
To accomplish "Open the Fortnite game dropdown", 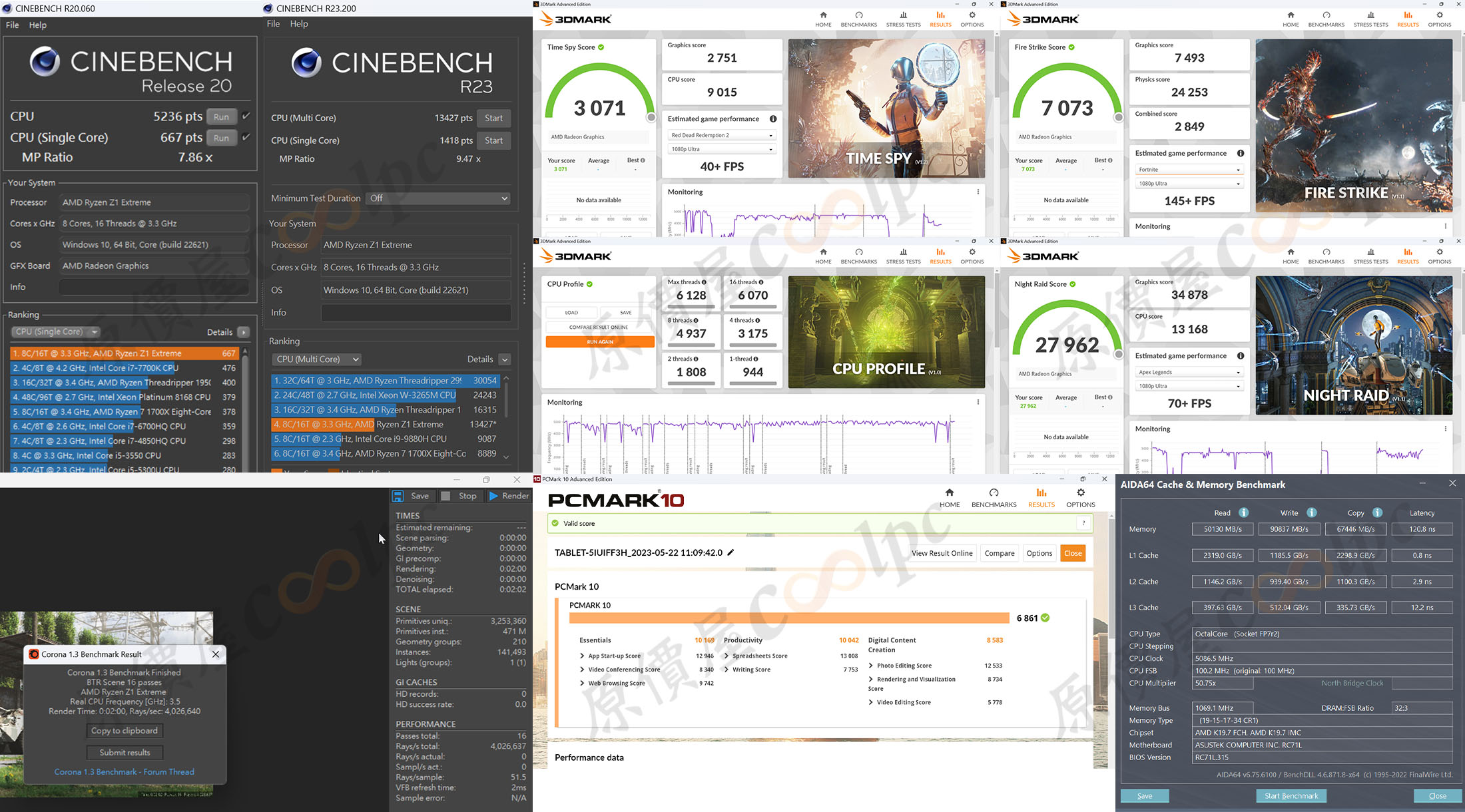I will point(1189,170).
